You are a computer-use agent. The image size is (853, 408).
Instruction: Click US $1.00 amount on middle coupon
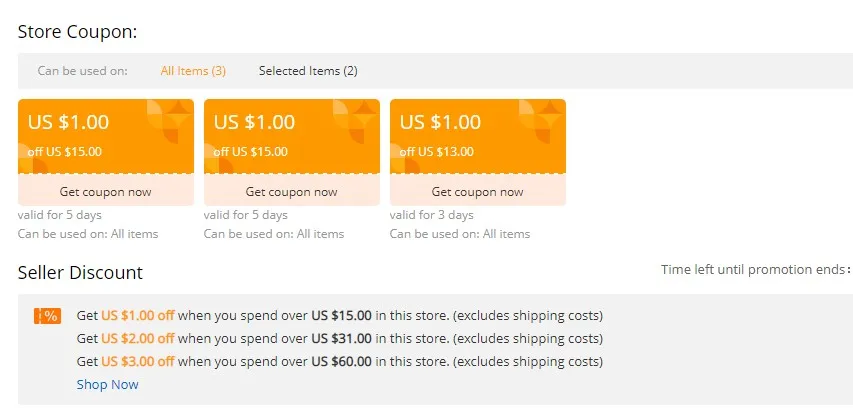[255, 122]
